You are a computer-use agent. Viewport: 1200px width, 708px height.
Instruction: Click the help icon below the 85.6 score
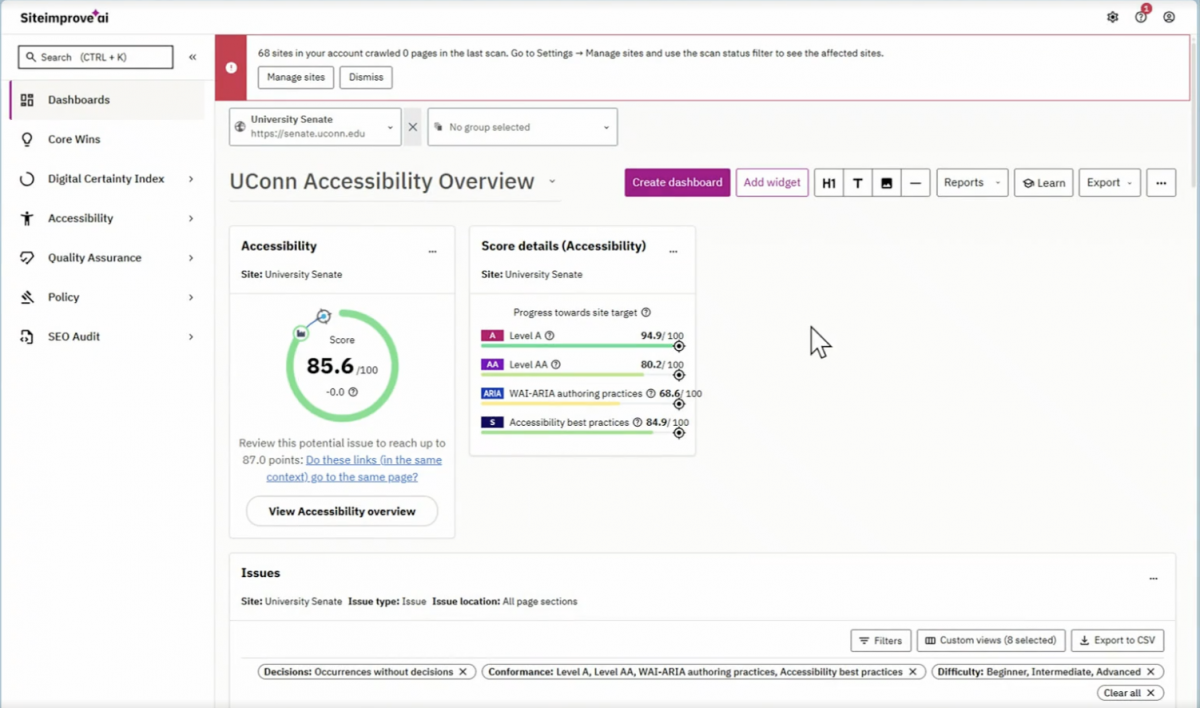[353, 392]
